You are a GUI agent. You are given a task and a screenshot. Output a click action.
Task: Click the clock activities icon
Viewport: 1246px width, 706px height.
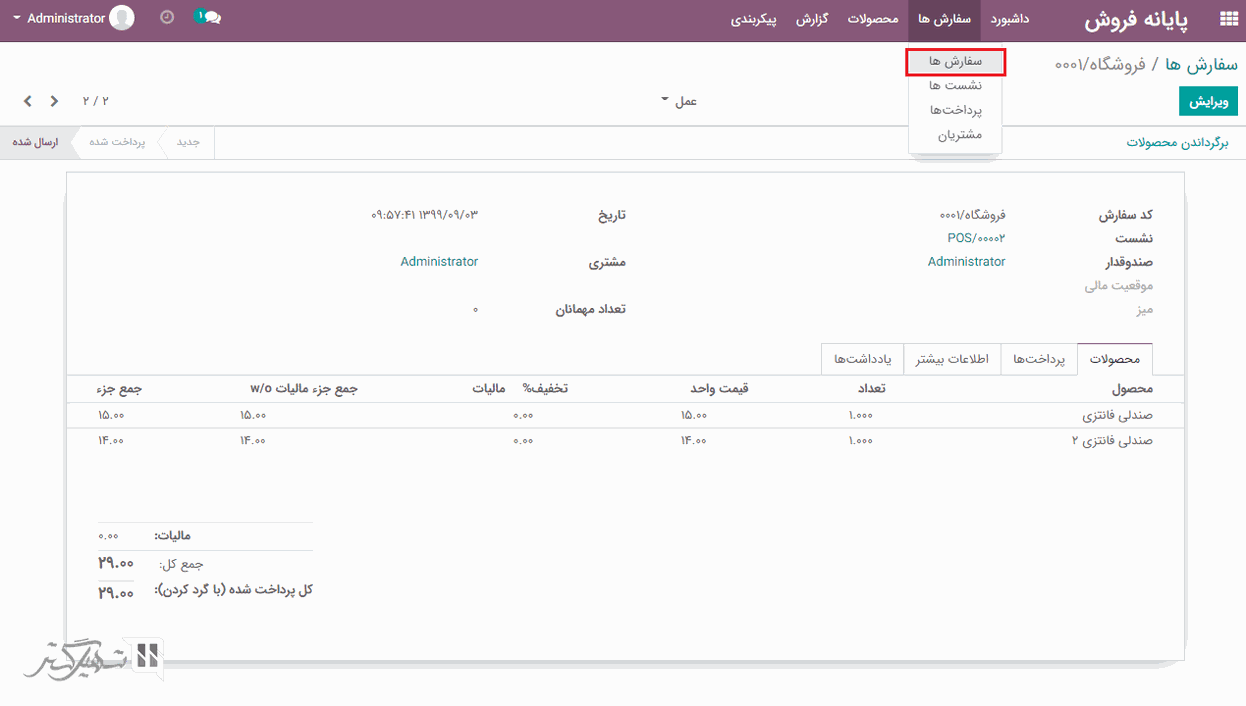coord(167,18)
